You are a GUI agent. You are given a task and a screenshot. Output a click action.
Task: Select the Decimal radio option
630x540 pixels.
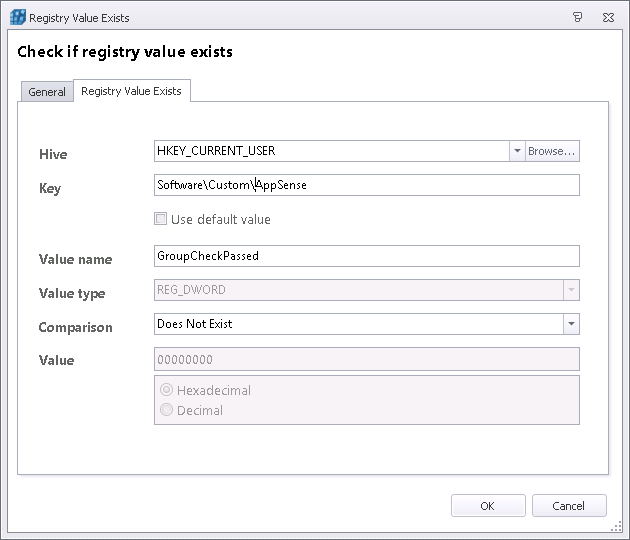167,410
